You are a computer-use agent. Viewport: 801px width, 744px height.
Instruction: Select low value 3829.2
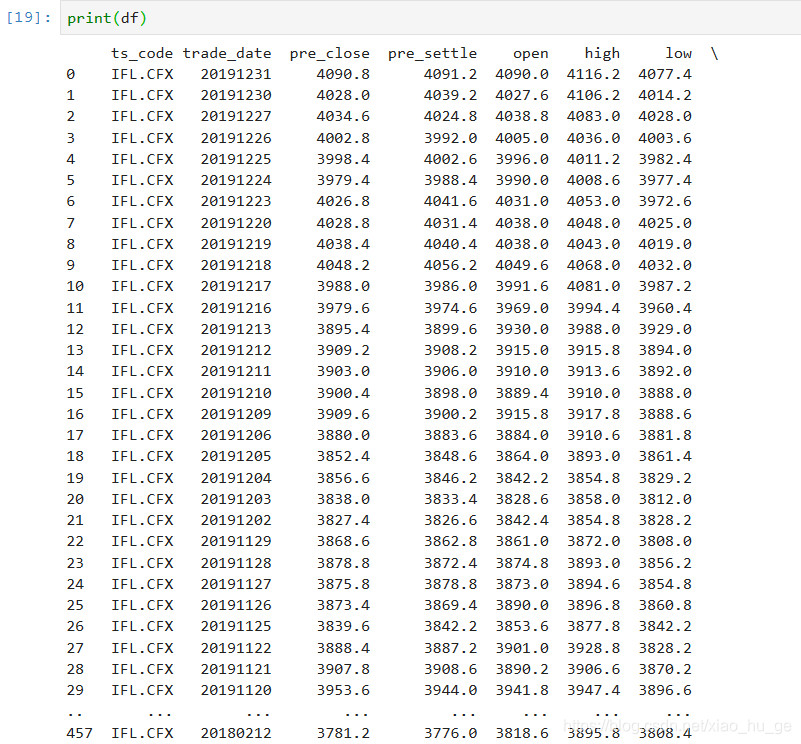(x=665, y=478)
